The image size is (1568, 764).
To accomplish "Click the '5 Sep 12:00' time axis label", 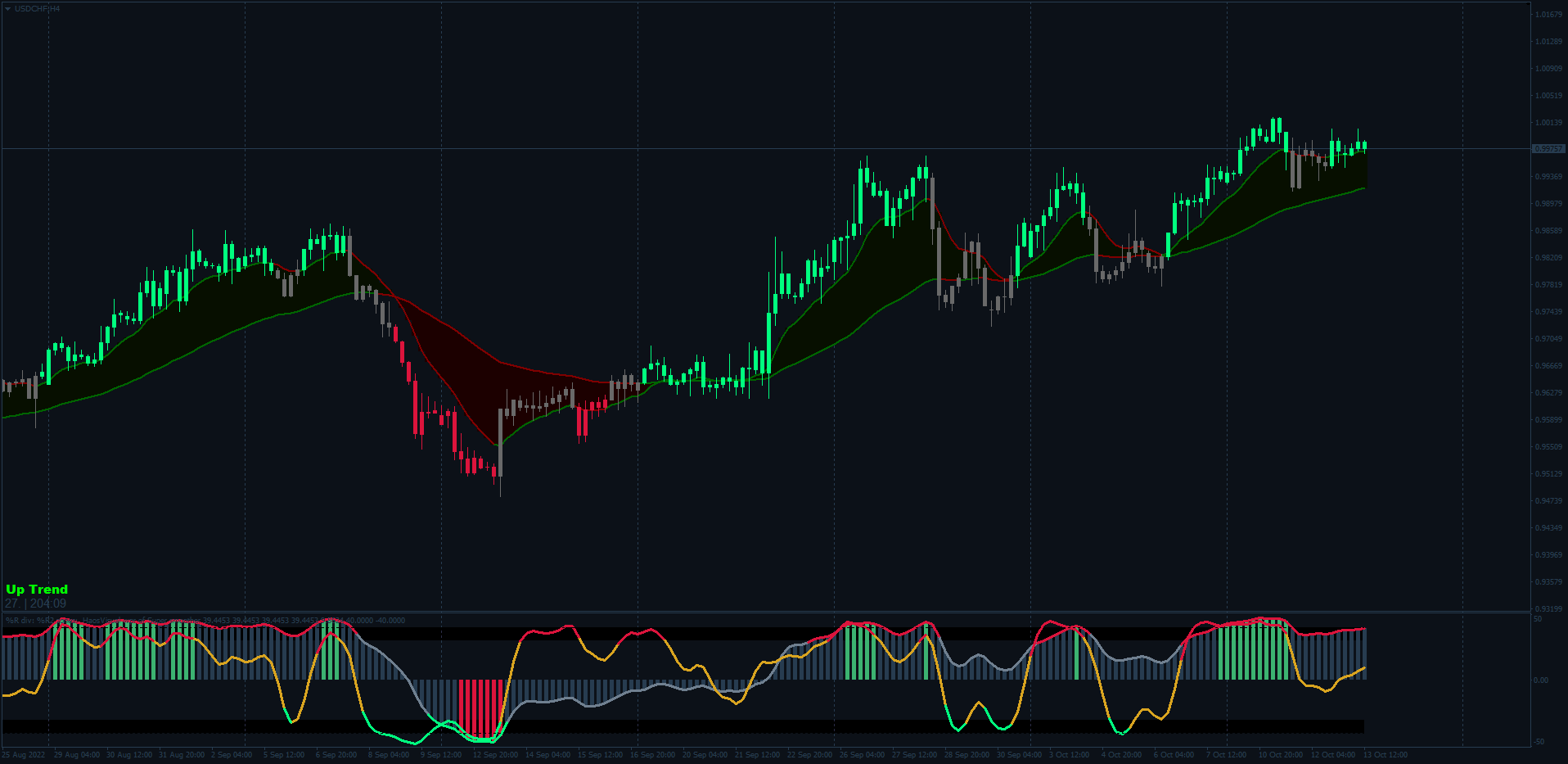I will 284,755.
